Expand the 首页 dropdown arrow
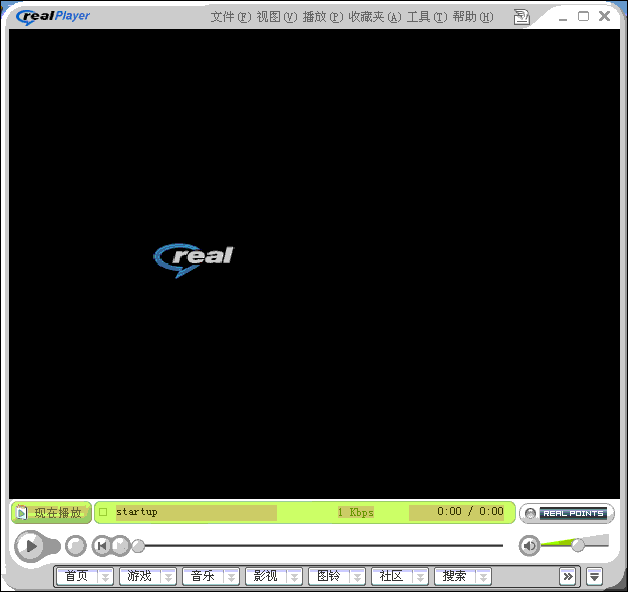The width and height of the screenshot is (628, 592). (x=106, y=577)
